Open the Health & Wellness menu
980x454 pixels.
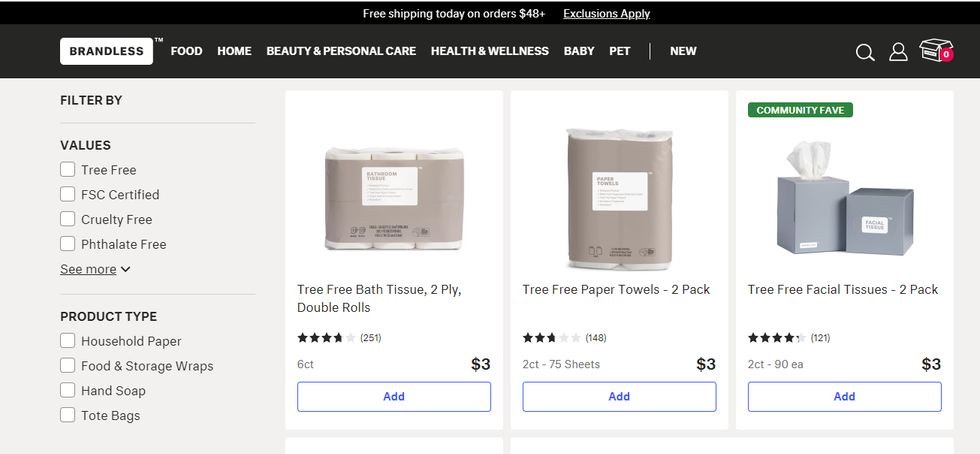coord(490,51)
